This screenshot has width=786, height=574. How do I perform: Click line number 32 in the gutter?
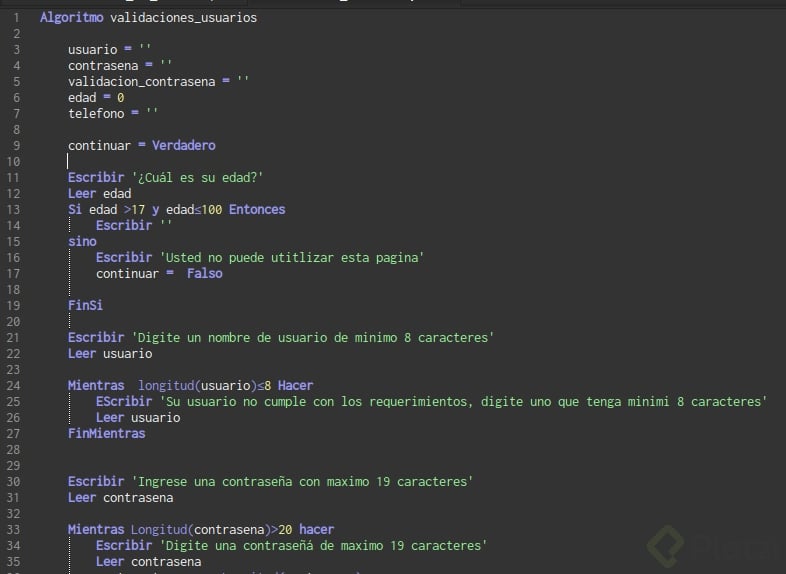point(13,514)
